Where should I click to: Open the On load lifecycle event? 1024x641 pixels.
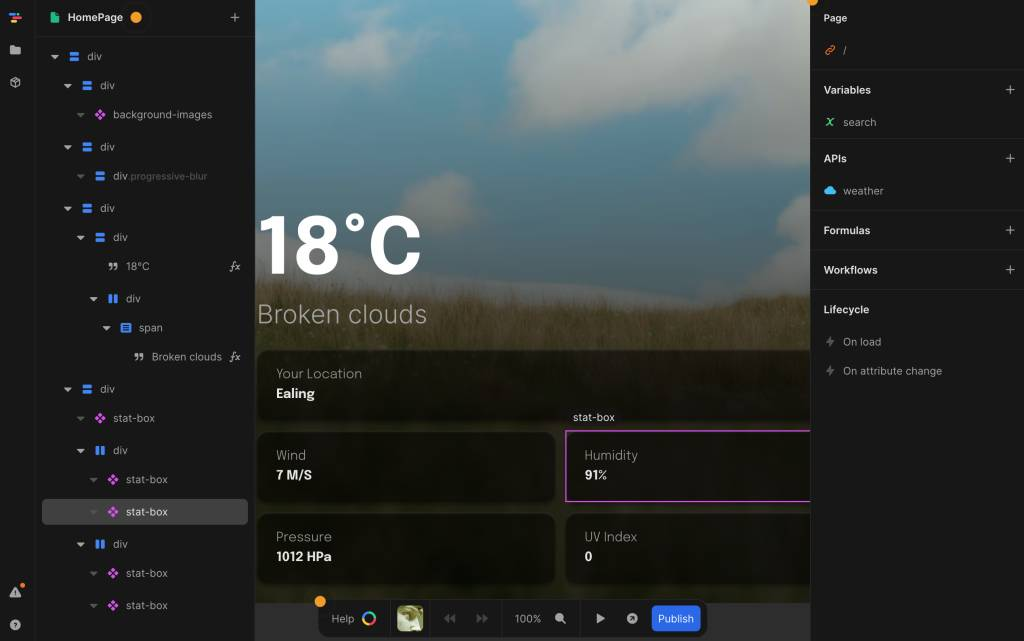(x=861, y=341)
